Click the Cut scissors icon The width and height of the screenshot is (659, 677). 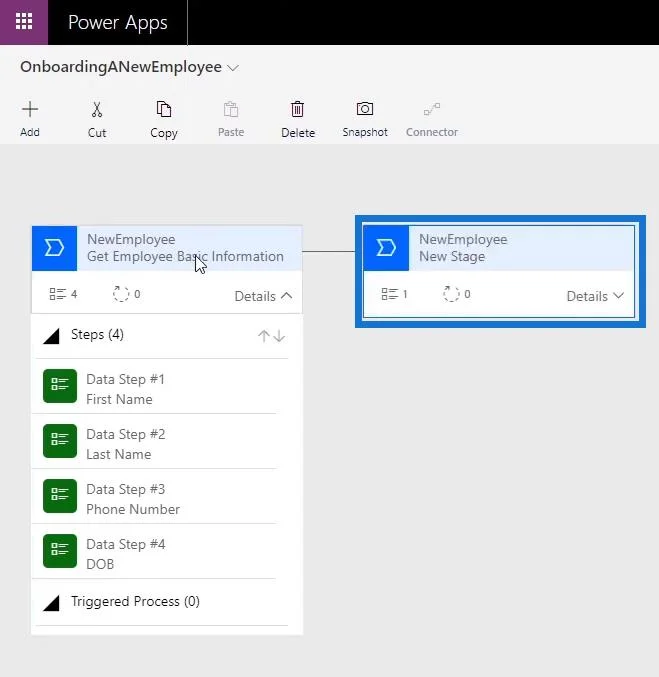(x=97, y=110)
